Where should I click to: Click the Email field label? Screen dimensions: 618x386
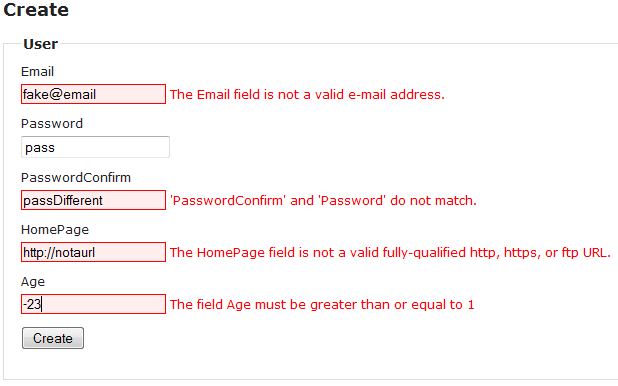click(37, 71)
